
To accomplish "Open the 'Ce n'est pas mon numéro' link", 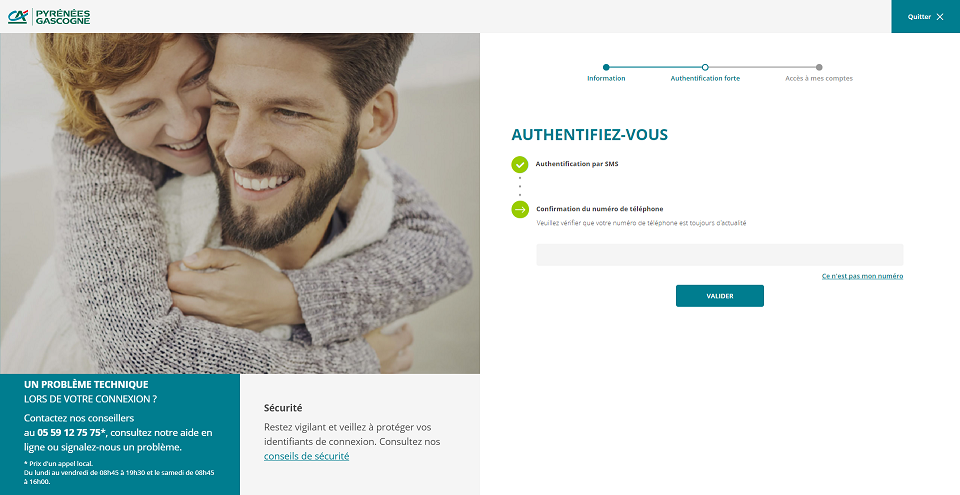I will tap(862, 276).
